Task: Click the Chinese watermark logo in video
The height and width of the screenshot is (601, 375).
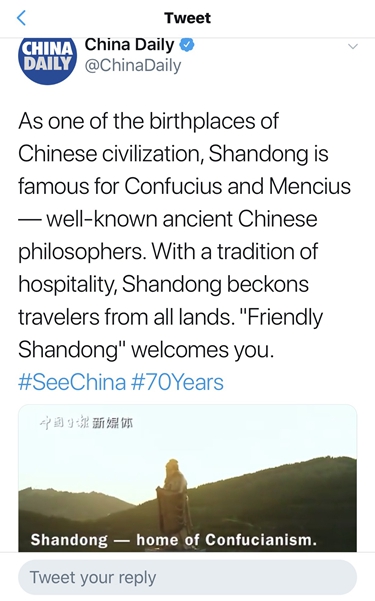Action: 87,423
